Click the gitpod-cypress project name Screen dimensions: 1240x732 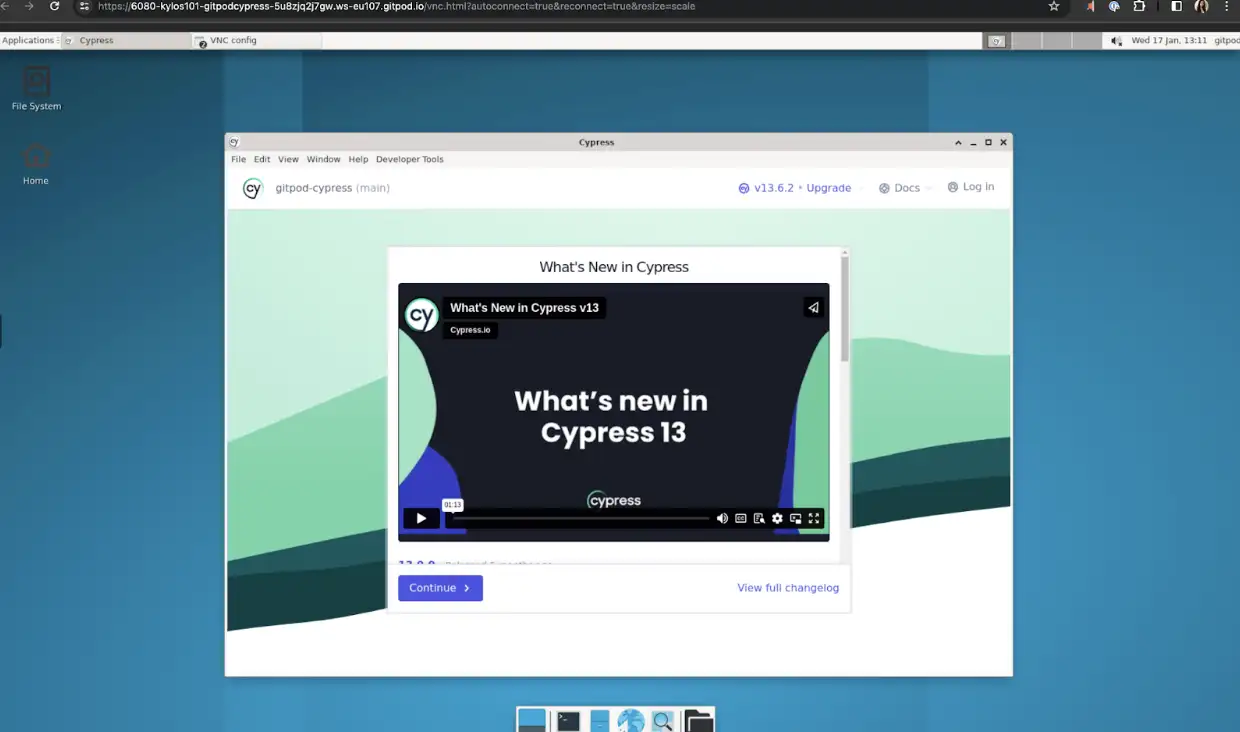313,188
